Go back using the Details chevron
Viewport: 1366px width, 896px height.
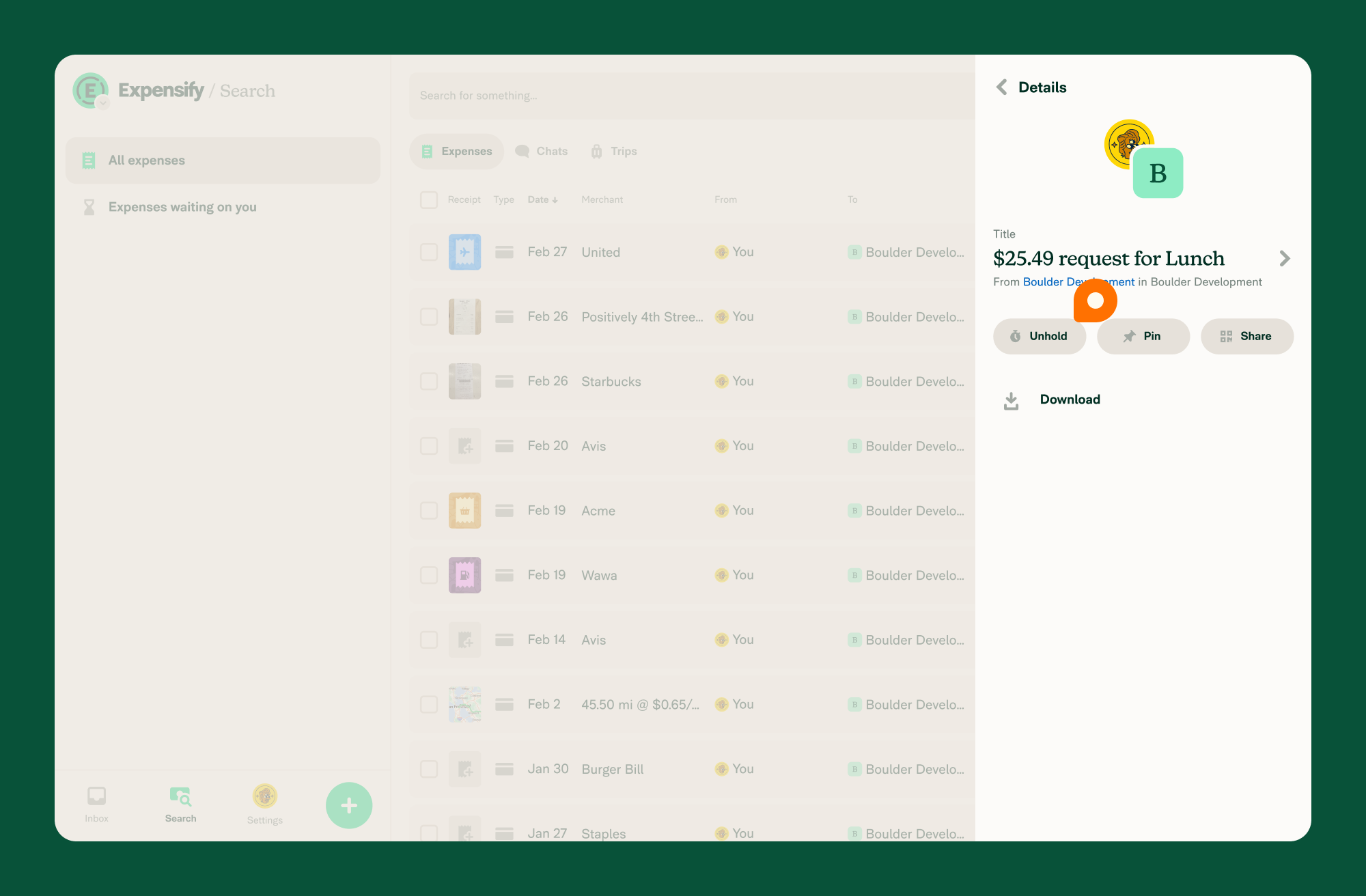(x=1001, y=87)
